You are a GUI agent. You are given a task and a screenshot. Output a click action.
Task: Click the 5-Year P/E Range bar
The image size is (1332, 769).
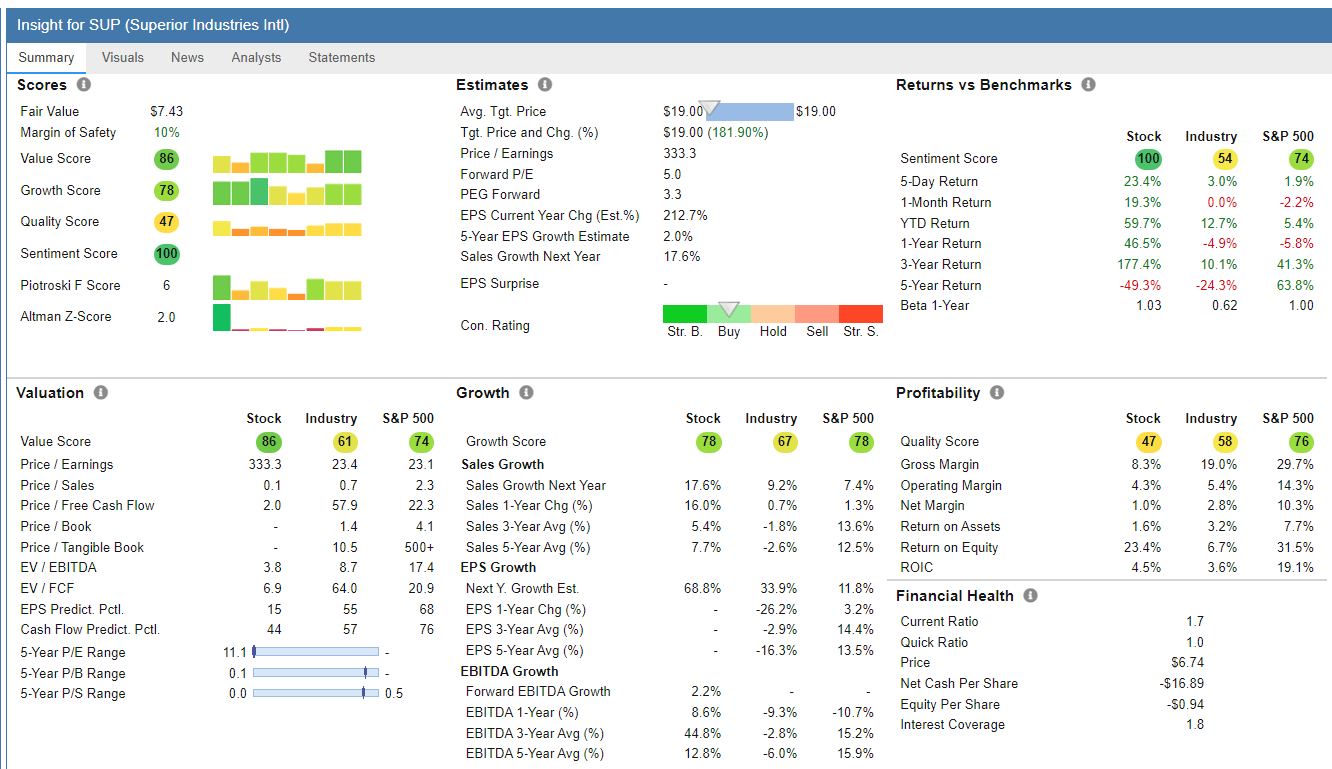316,652
